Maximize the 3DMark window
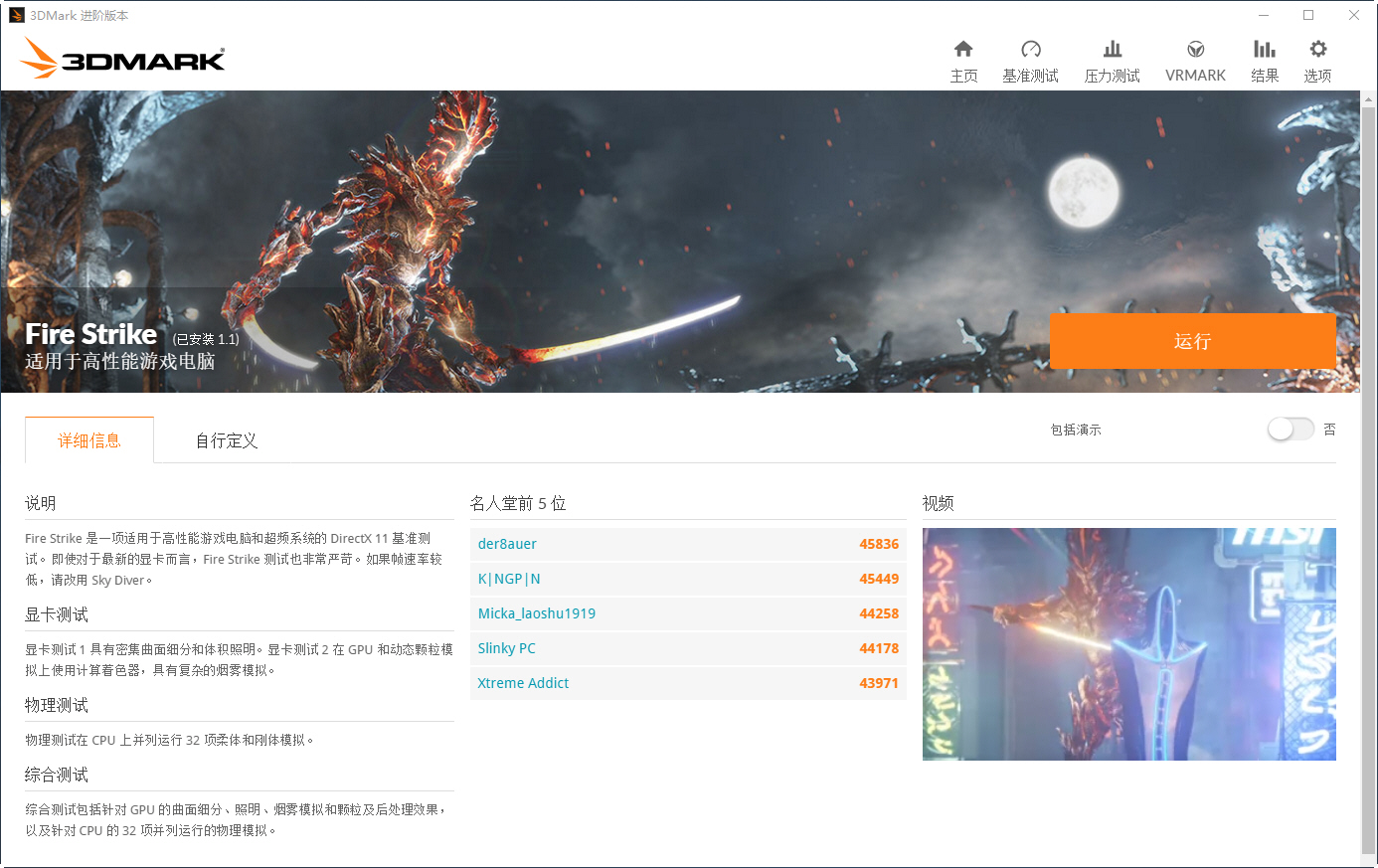The width and height of the screenshot is (1378, 868). coord(1308,15)
